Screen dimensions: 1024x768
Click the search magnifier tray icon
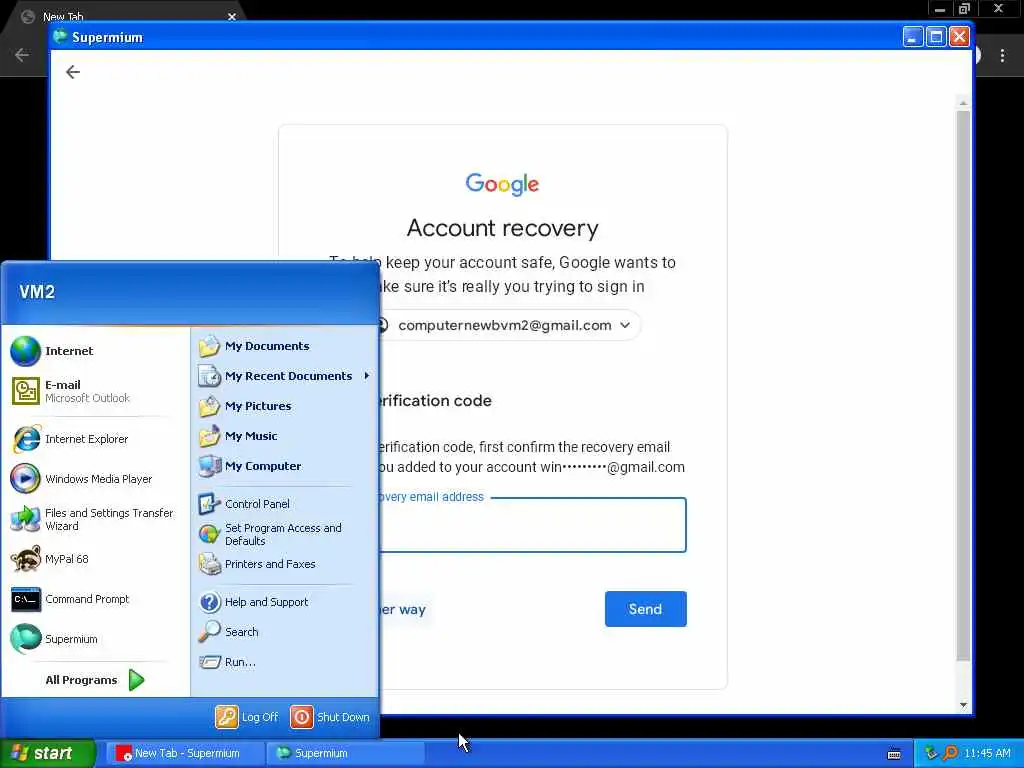pyautogui.click(x=951, y=753)
